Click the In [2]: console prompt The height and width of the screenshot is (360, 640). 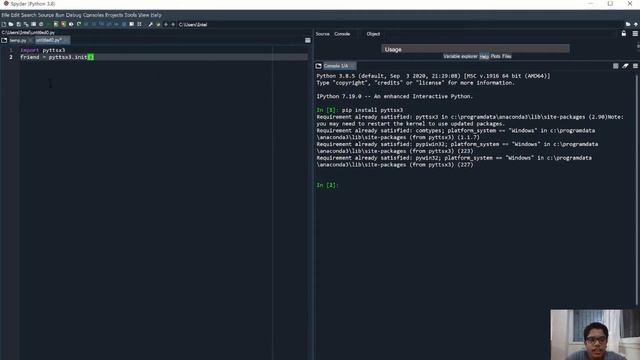point(327,185)
